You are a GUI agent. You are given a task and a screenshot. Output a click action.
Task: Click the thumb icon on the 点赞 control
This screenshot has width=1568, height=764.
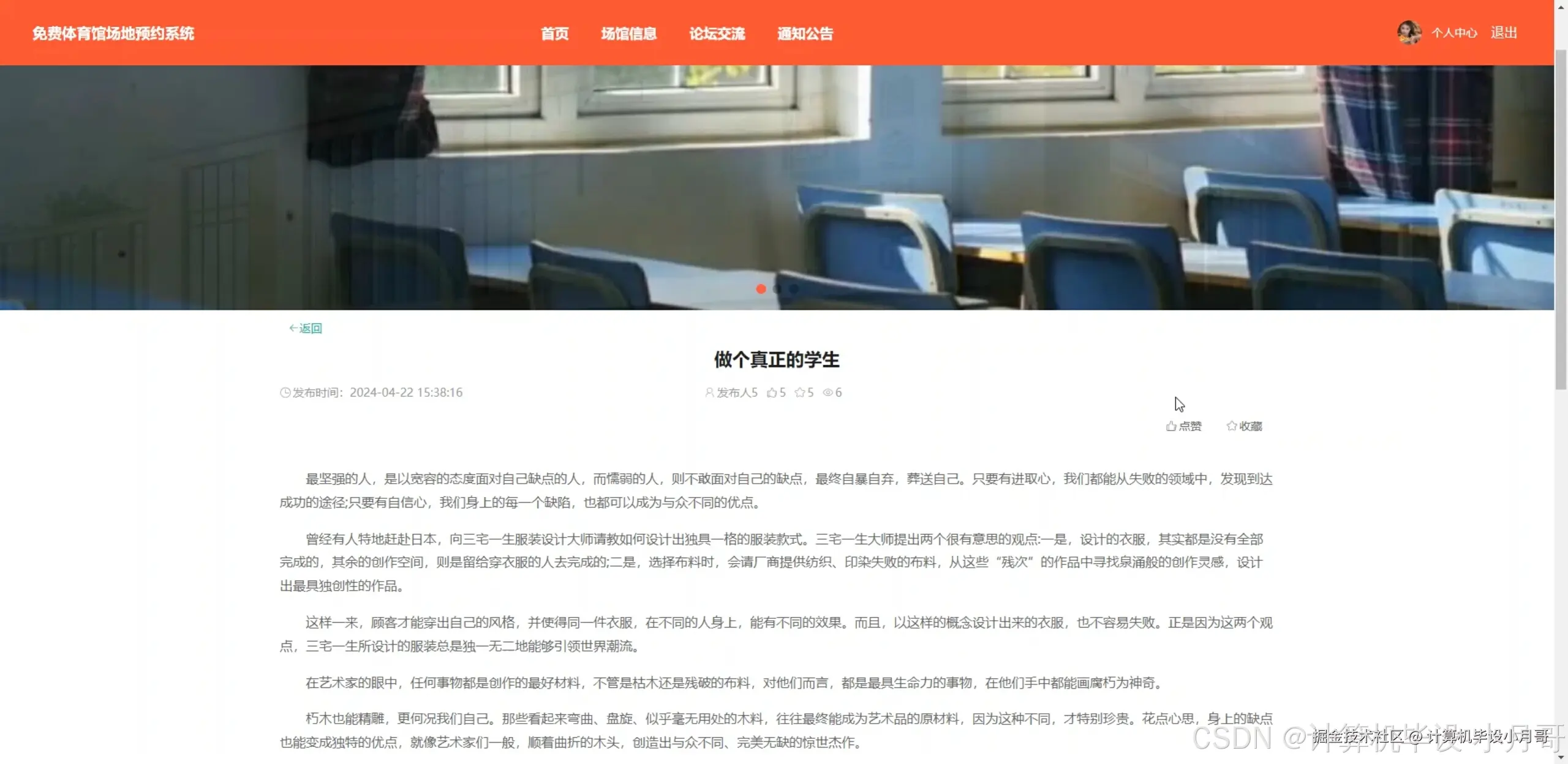[1170, 426]
